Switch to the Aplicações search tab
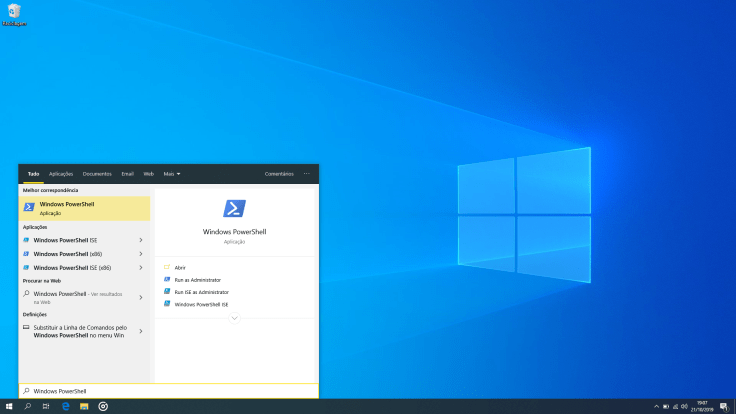Viewport: 736px width, 414px height. pos(61,174)
